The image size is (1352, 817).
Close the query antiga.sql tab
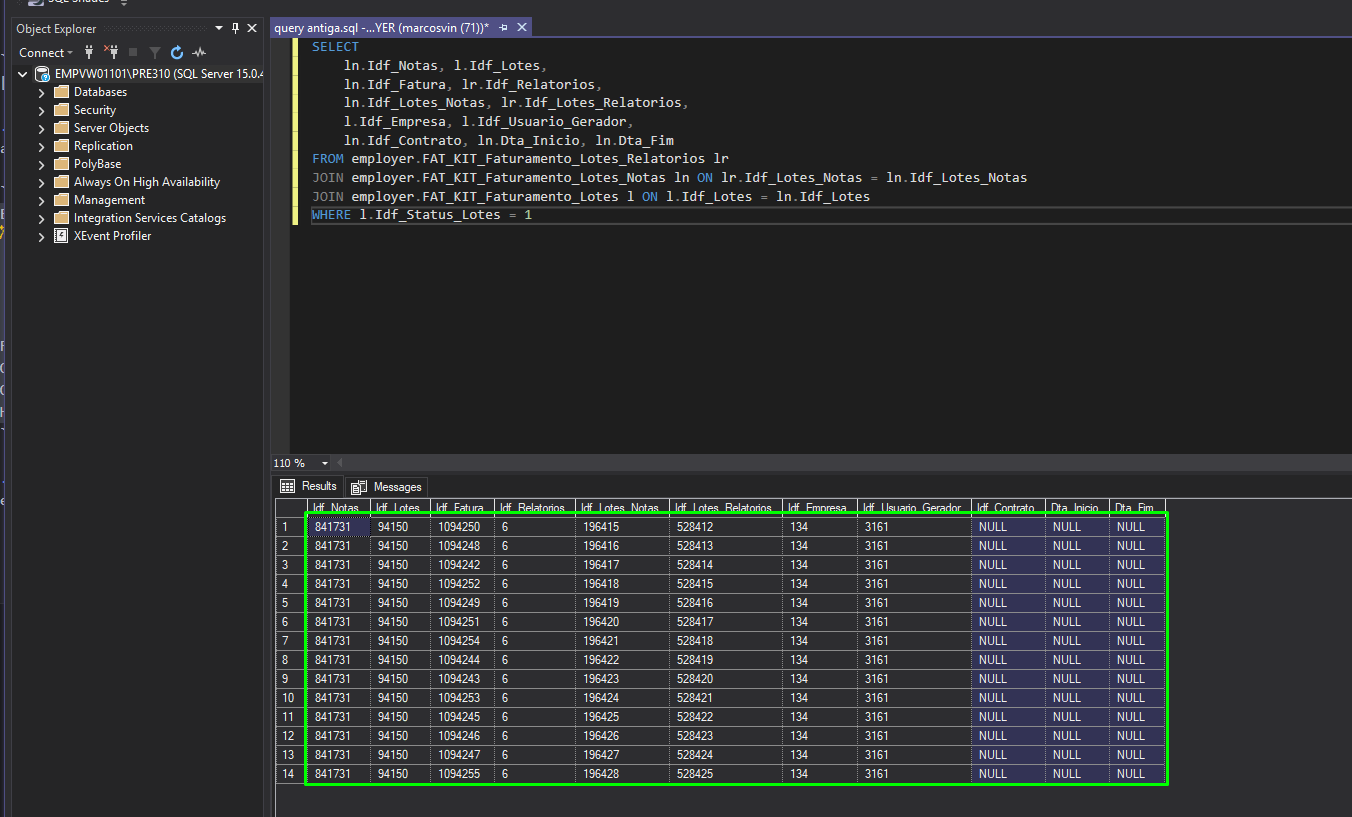point(521,28)
